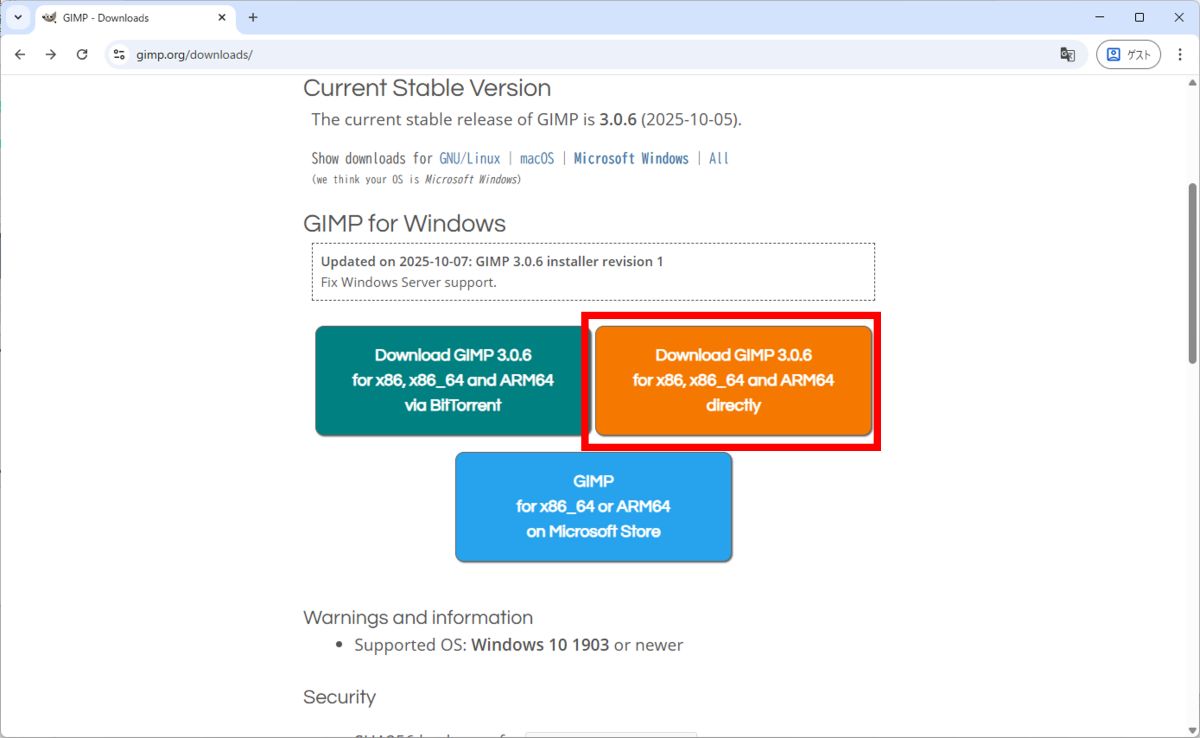Screen dimensions: 1200x738
Task: Click the browser back arrow
Action: 20,55
